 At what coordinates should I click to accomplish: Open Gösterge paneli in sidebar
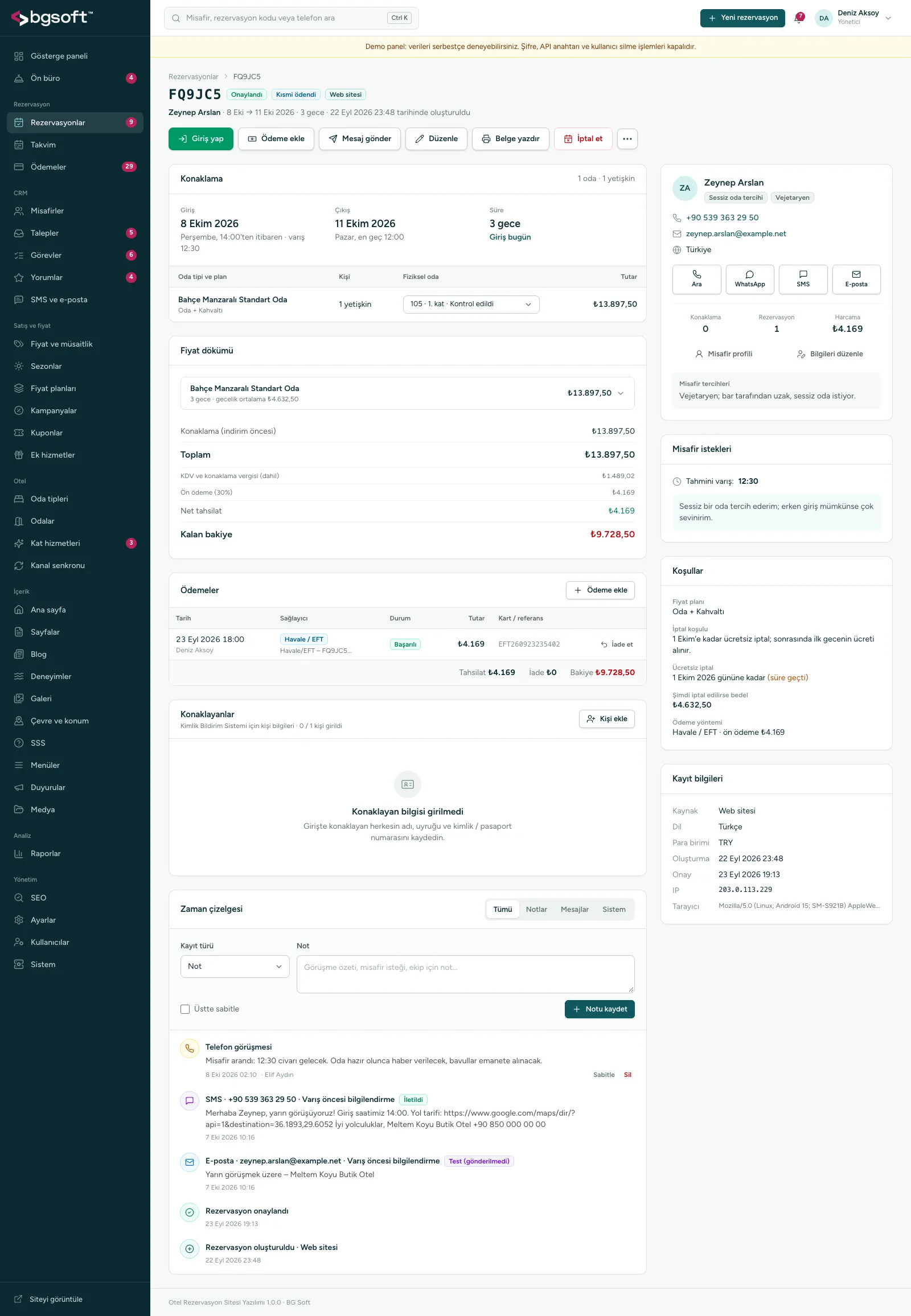pos(75,56)
